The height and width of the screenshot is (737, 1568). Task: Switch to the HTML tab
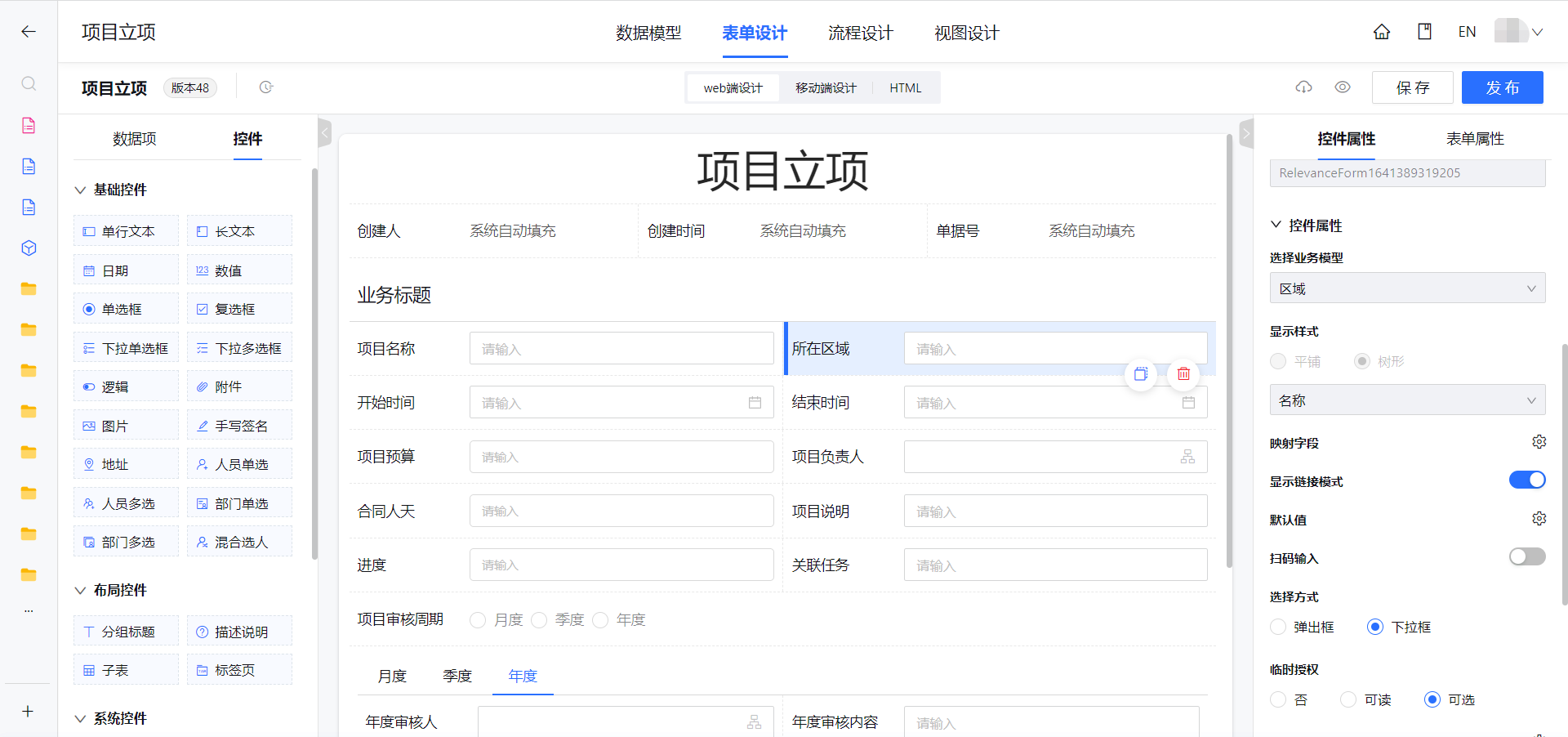(x=905, y=87)
